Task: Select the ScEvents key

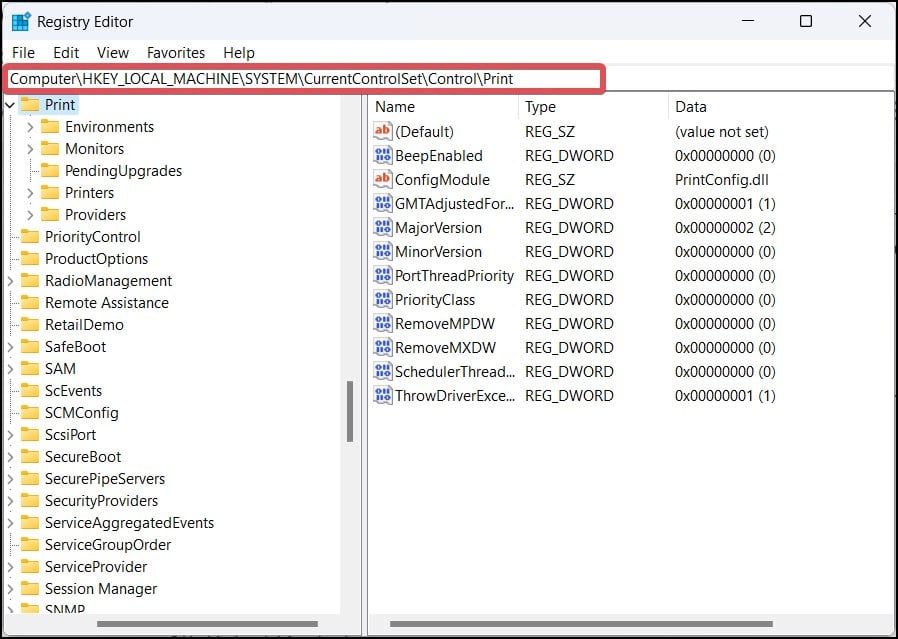Action: (x=73, y=390)
